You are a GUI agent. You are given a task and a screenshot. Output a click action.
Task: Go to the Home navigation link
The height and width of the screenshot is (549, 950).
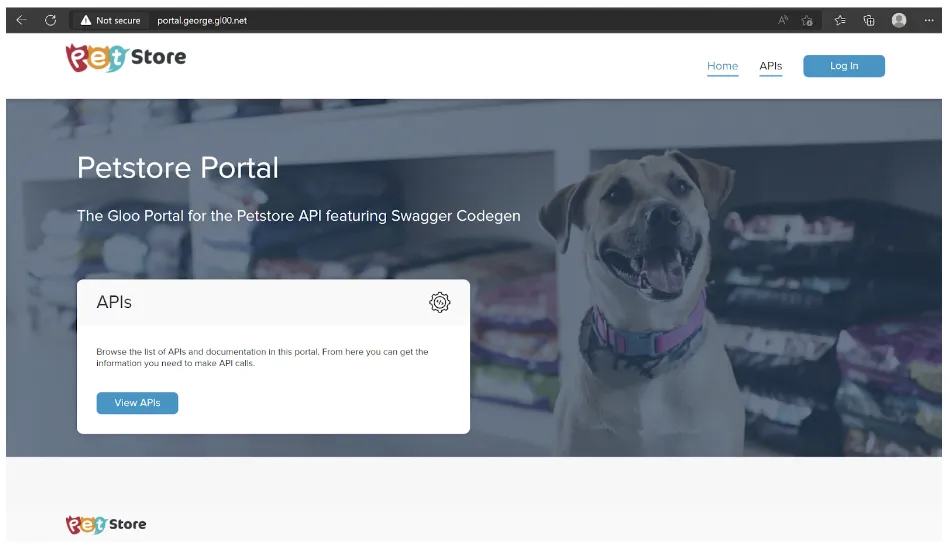[x=722, y=66]
